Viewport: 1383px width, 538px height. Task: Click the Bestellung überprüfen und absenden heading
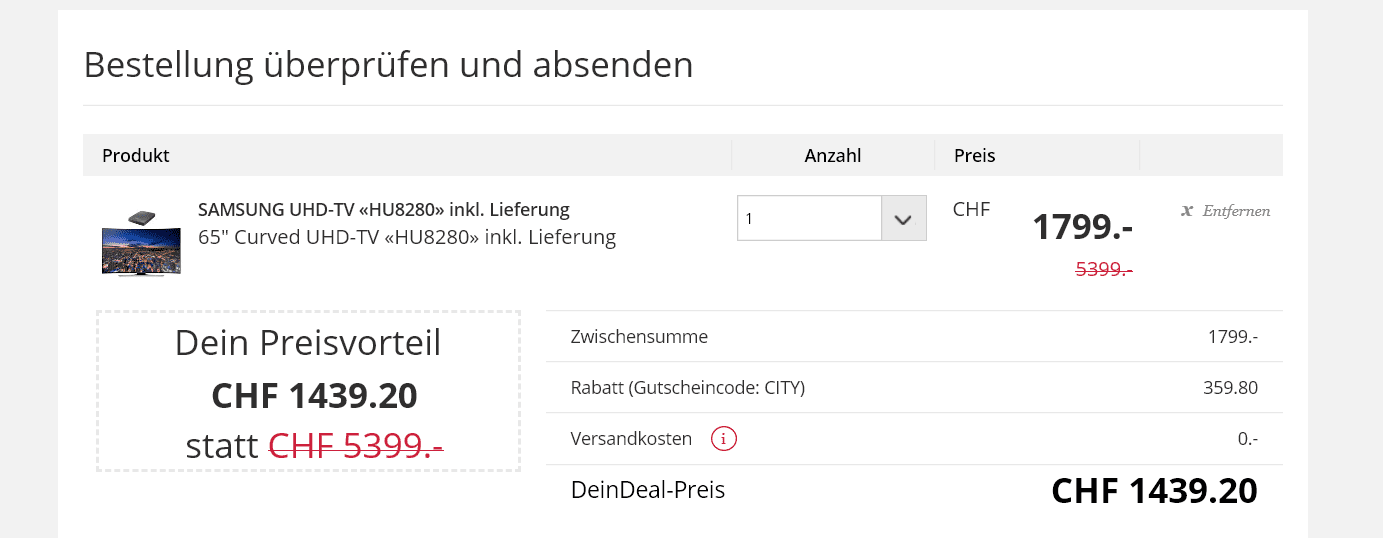coord(388,65)
